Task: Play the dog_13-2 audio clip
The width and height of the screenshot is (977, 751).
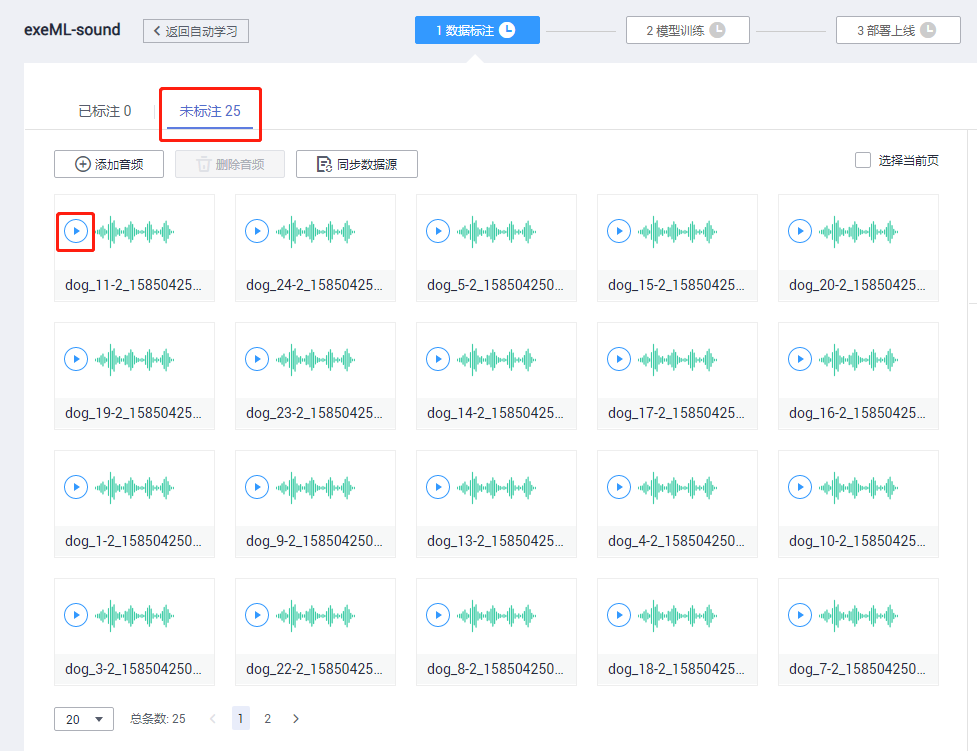Action: (x=438, y=487)
